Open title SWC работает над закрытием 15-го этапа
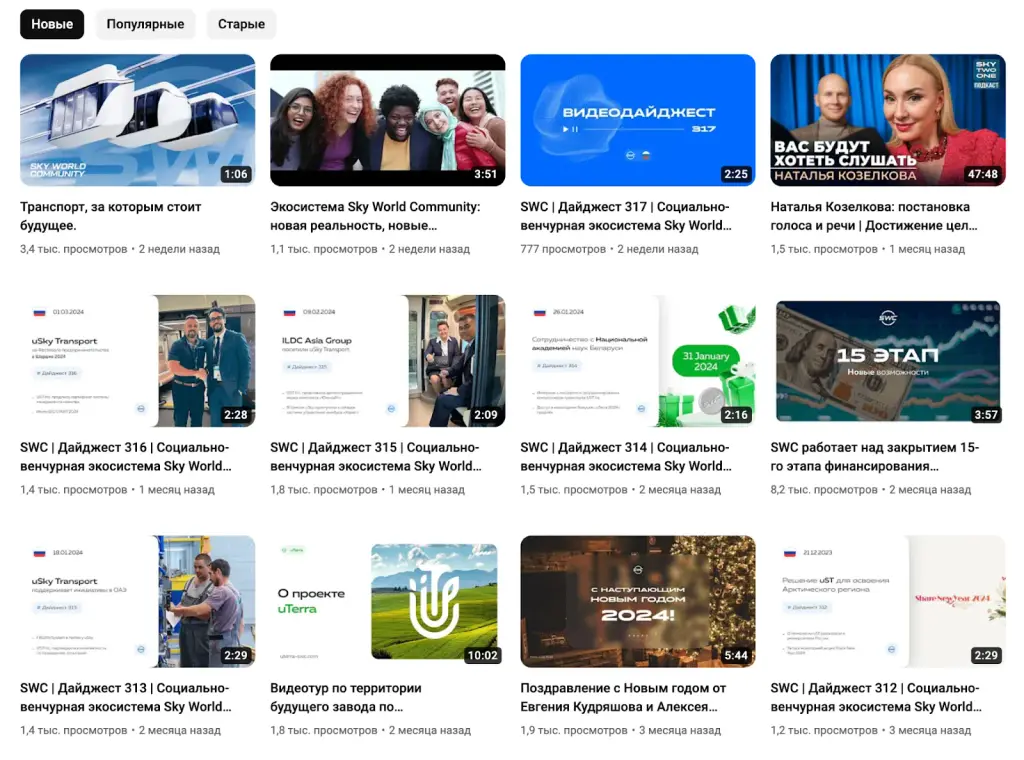The width and height of the screenshot is (1024, 760). 875,457
